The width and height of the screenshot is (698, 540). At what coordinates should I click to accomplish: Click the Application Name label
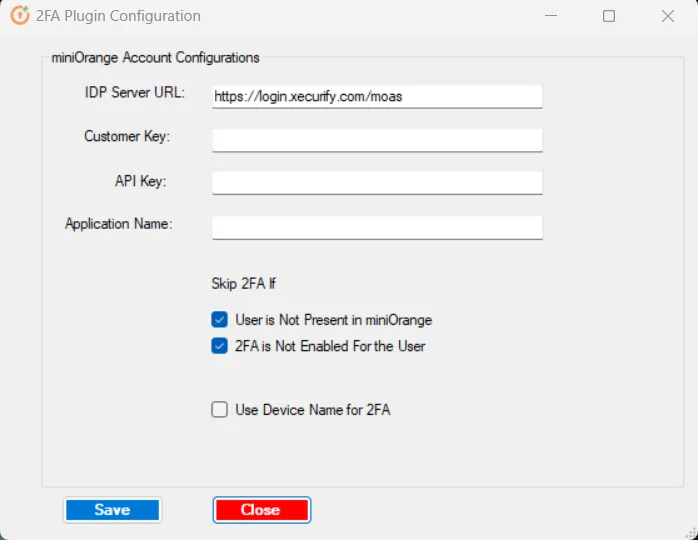(x=118, y=223)
